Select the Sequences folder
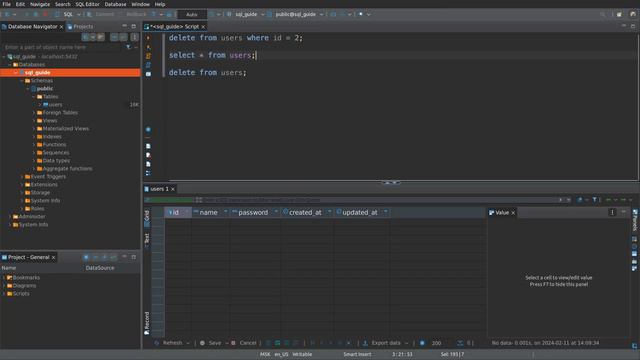 [53, 153]
